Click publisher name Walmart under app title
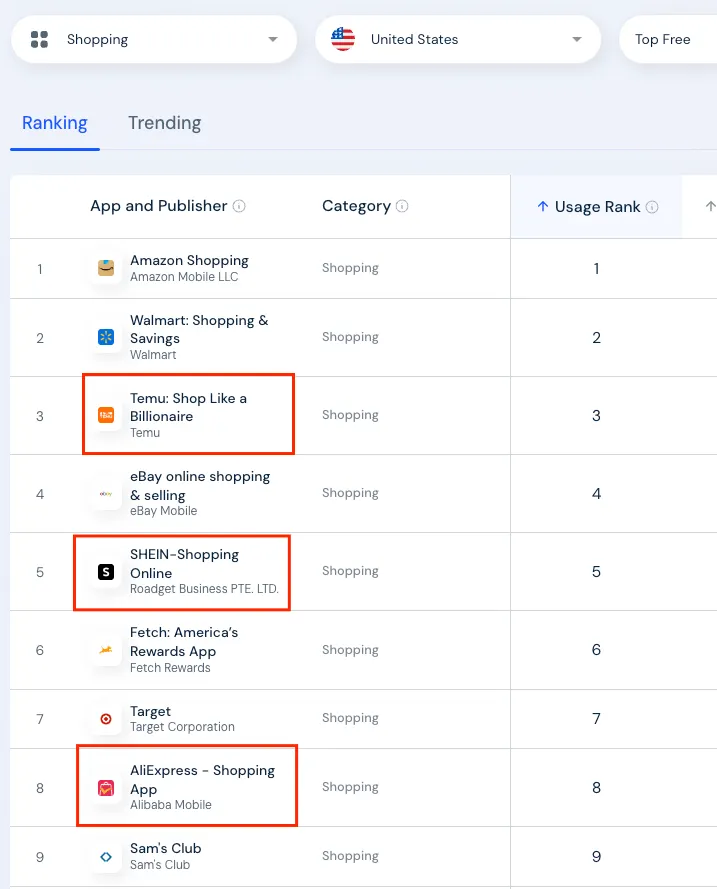Screen dimensions: 717x889 pos(153,355)
